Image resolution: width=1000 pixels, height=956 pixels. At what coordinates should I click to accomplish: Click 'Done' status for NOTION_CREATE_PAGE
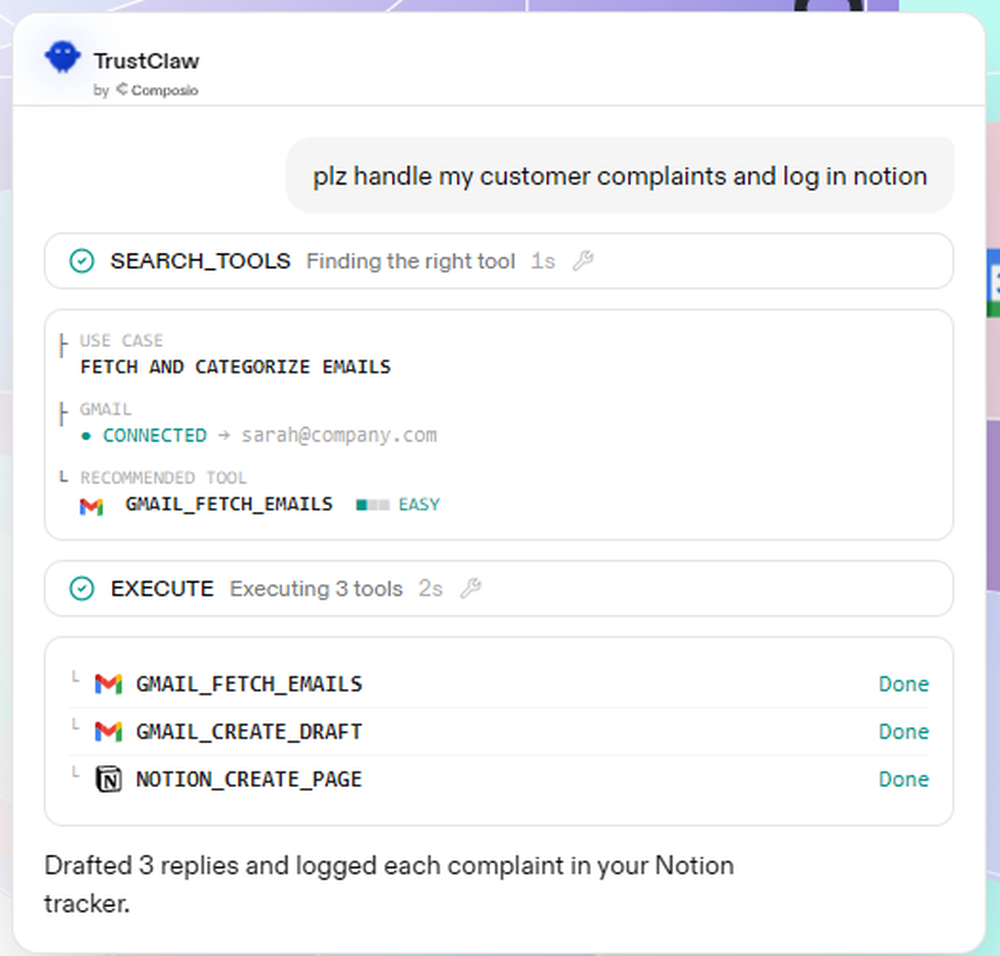point(904,779)
